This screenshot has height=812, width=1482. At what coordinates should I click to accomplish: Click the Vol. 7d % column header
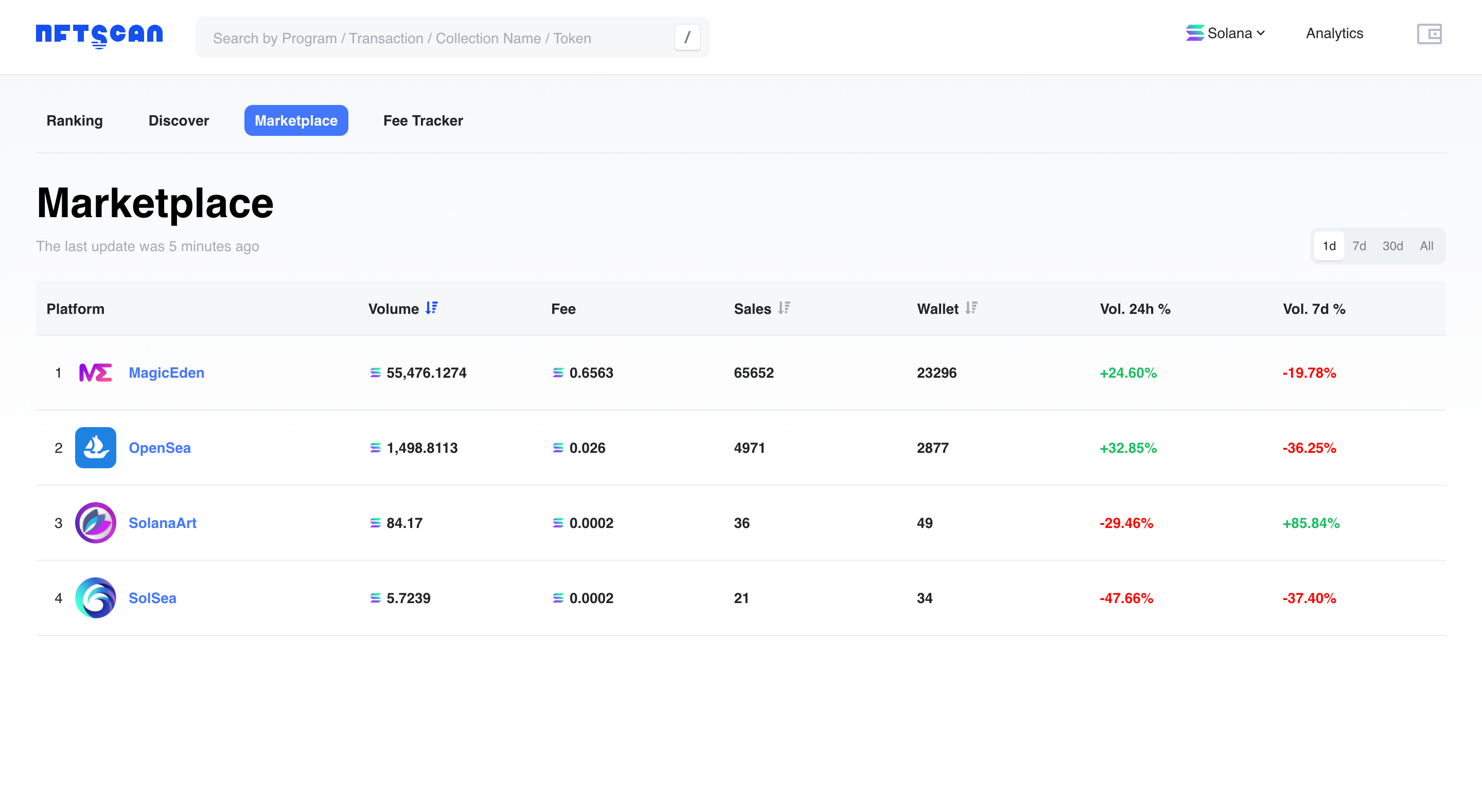1314,309
